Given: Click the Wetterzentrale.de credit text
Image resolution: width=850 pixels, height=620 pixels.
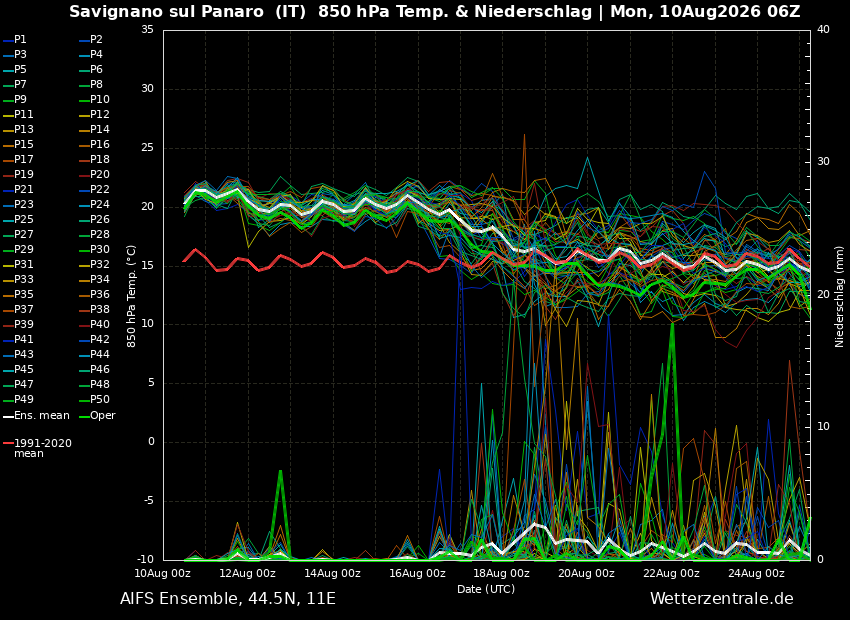Looking at the screenshot, I should [x=722, y=599].
